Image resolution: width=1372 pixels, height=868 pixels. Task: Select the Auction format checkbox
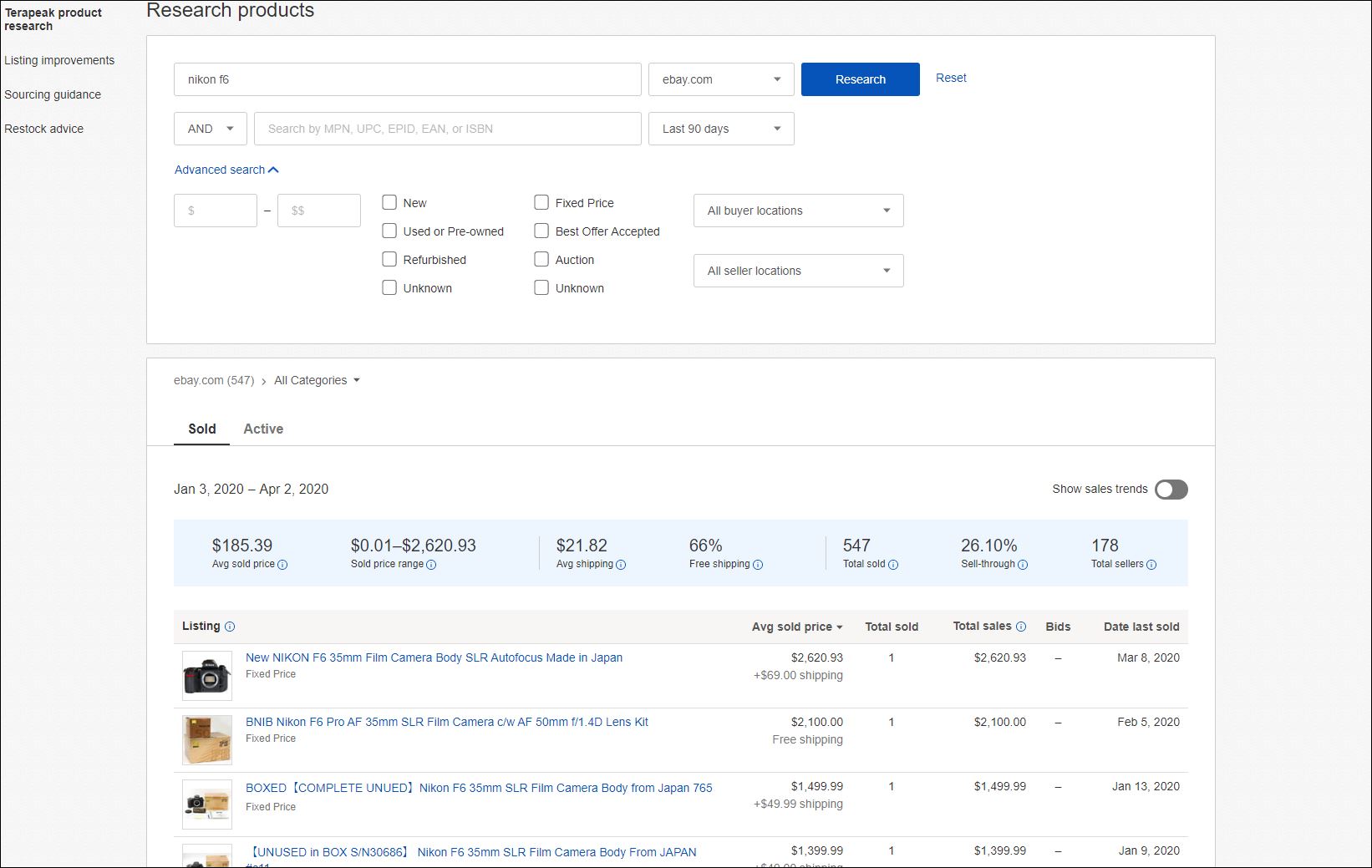point(541,259)
